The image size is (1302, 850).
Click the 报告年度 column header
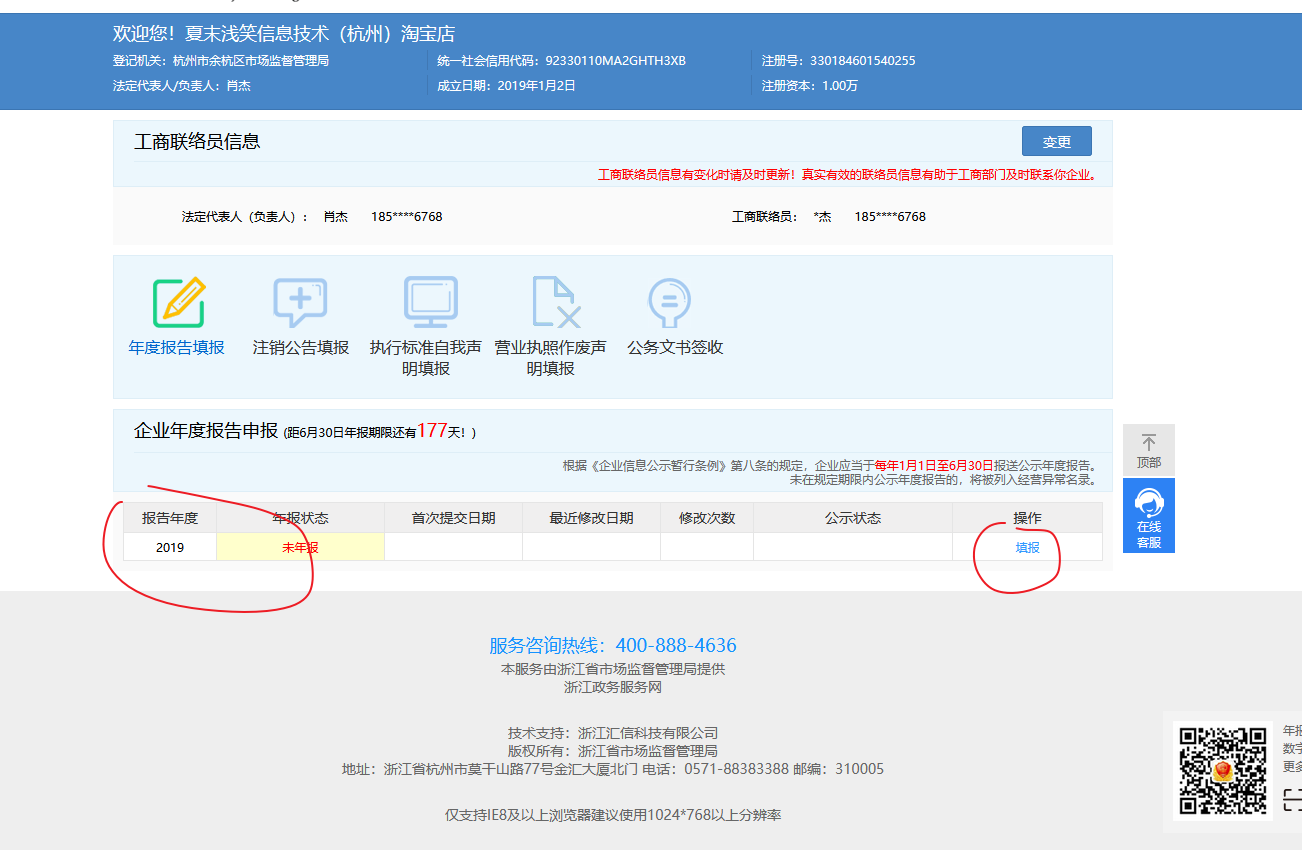click(x=170, y=518)
